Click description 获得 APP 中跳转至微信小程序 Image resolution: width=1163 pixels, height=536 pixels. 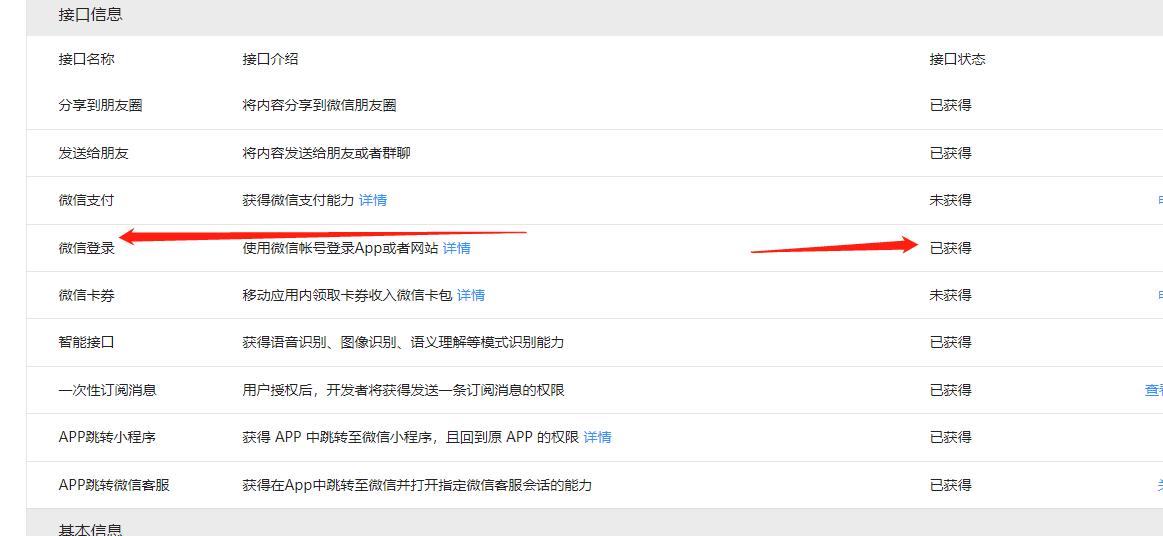(410, 437)
